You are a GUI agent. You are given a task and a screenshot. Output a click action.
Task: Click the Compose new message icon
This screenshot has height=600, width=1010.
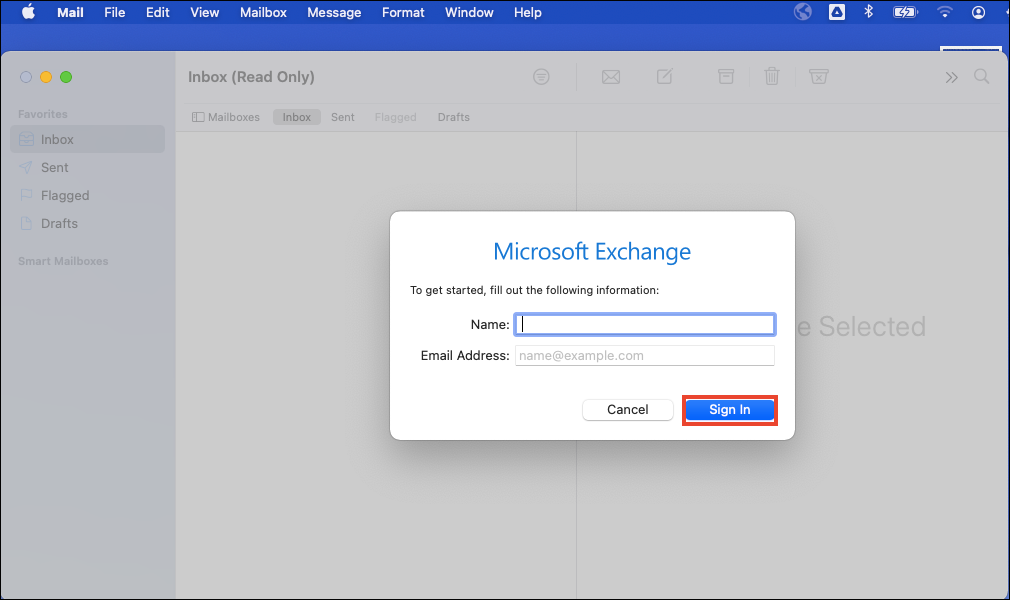point(665,77)
